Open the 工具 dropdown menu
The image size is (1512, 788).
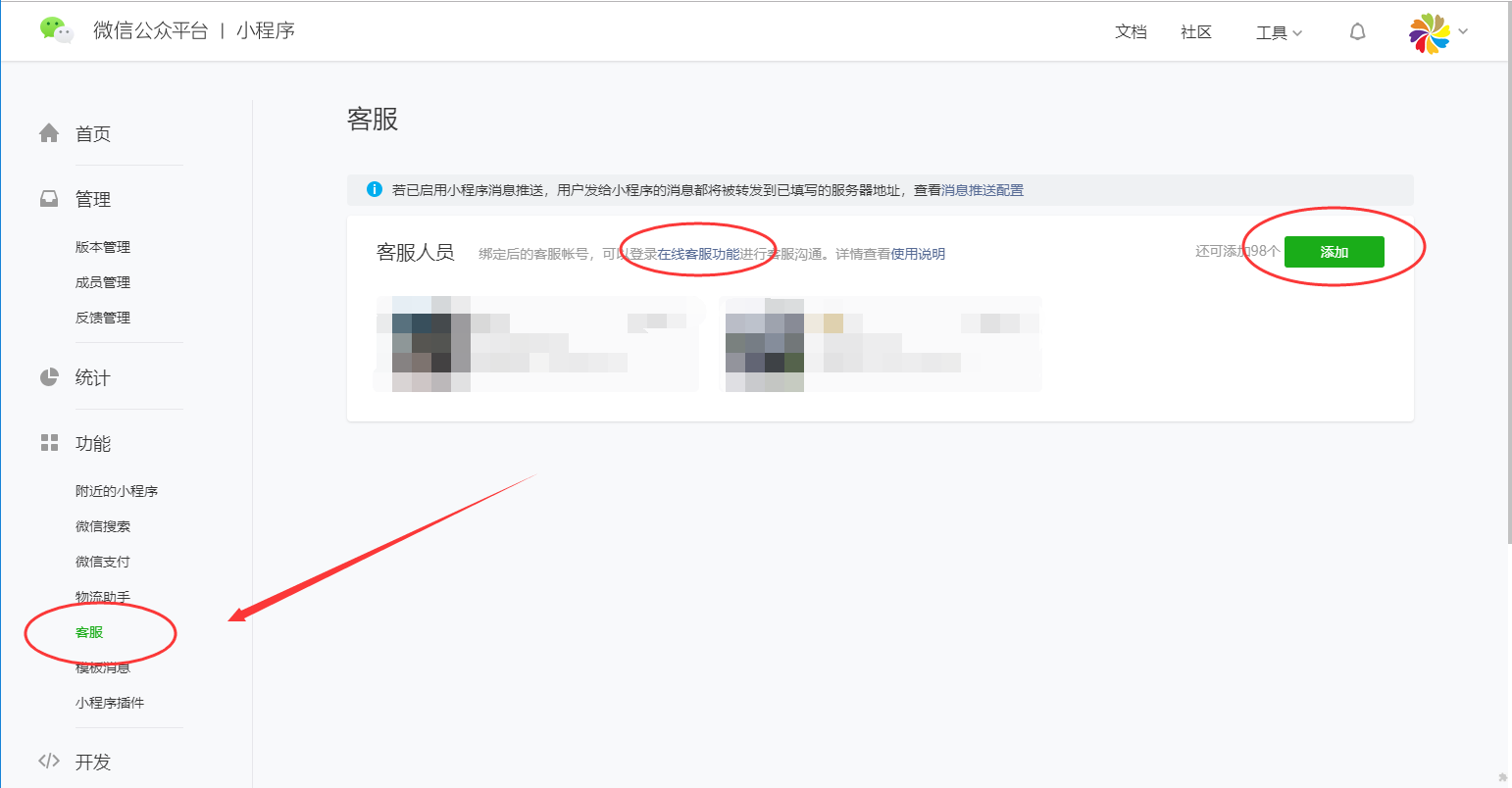pos(1279,32)
